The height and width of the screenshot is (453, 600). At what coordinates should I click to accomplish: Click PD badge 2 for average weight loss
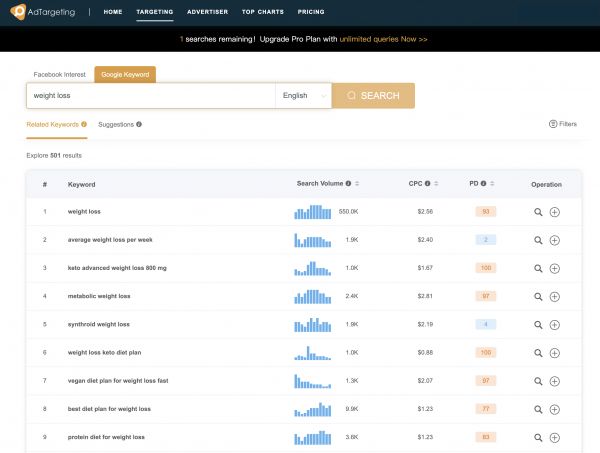[486, 240]
